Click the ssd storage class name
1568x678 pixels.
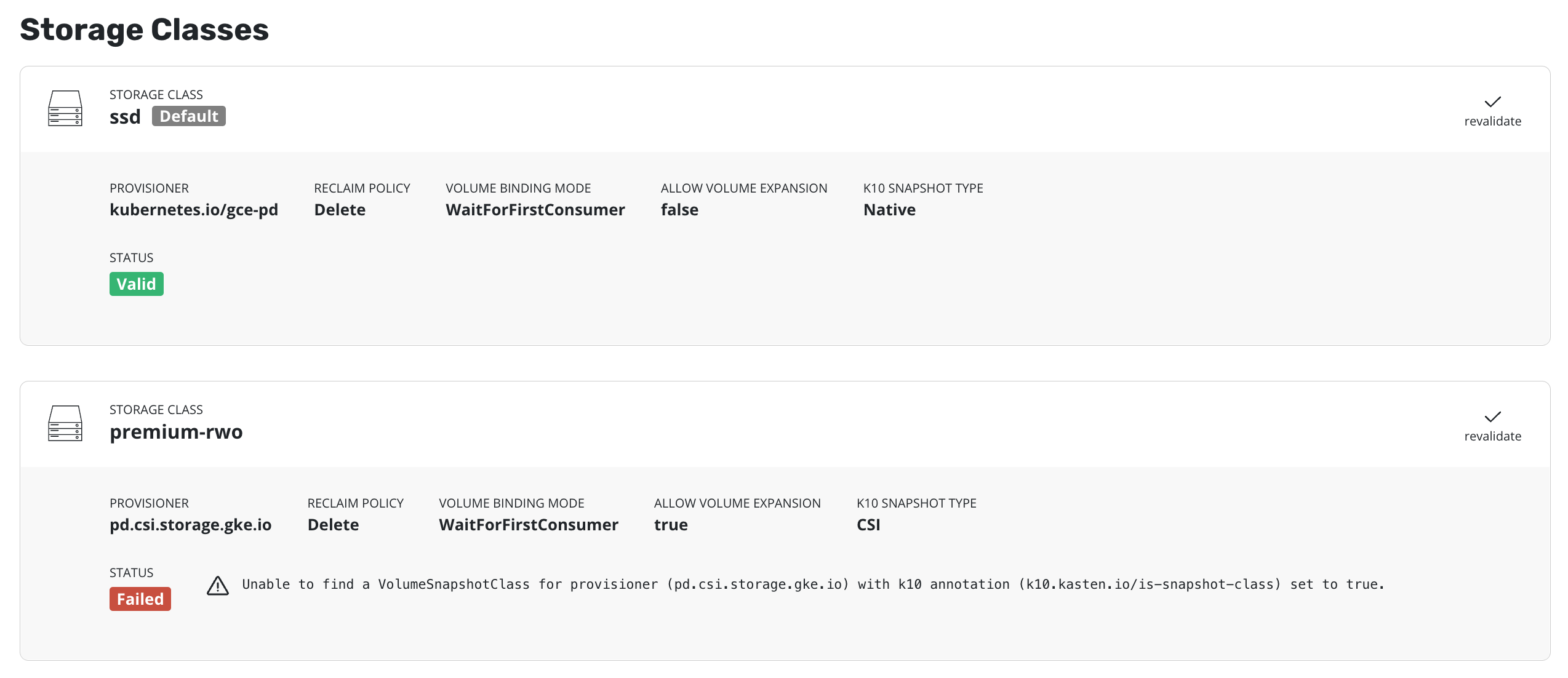point(125,117)
